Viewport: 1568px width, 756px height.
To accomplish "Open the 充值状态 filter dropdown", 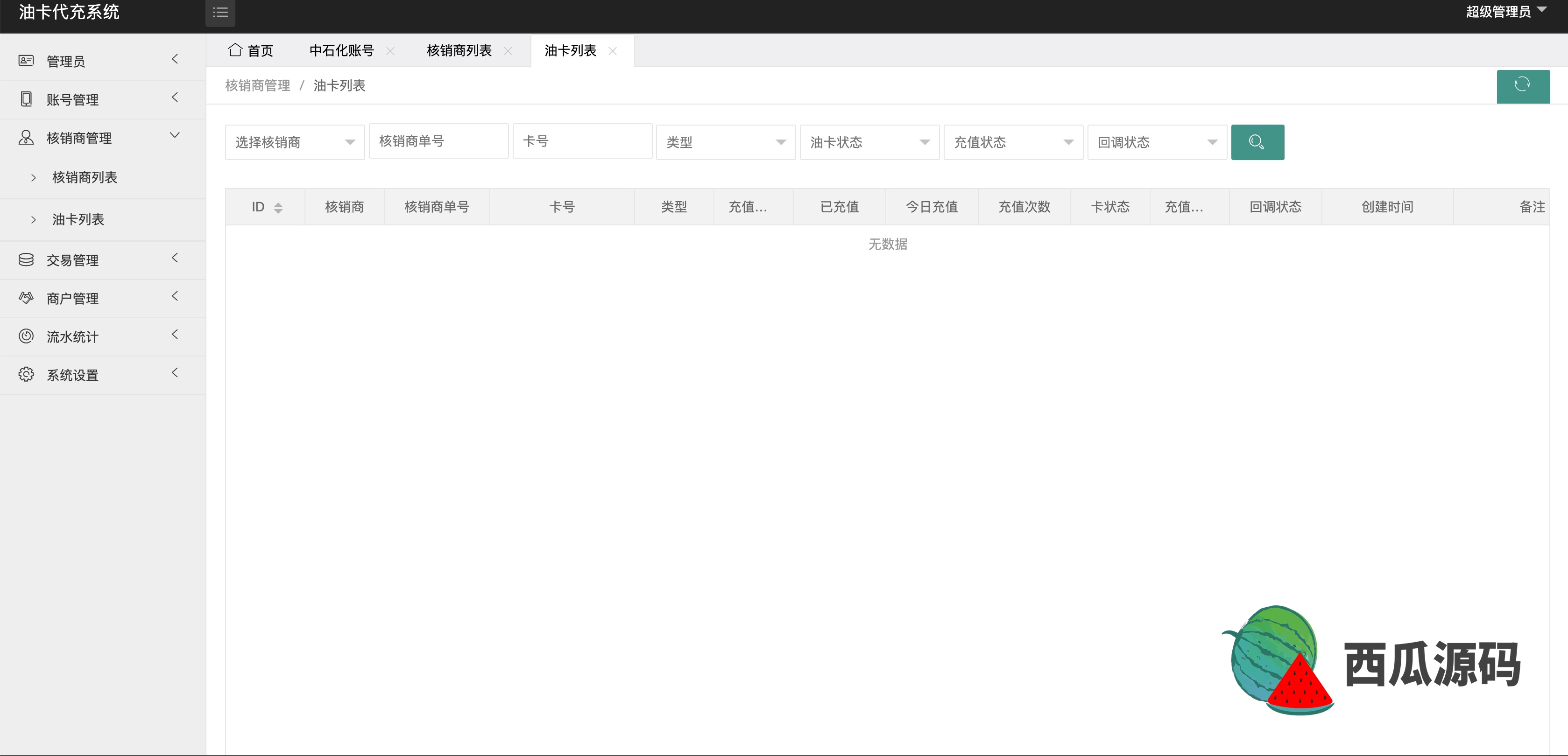I will tap(1013, 142).
